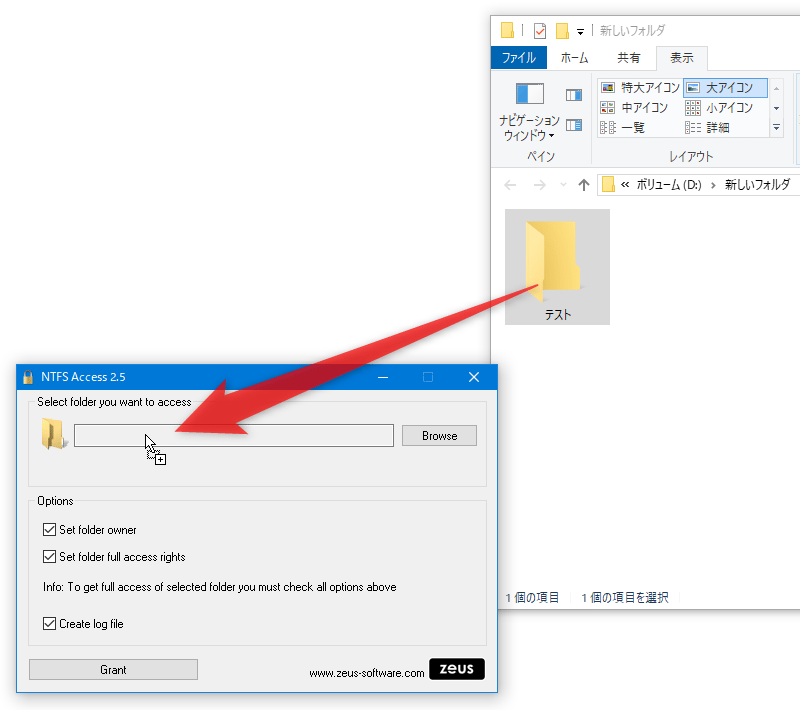Viewport: 800px width, 710px height.
Task: Choose 一覧 list layout
Action: point(623,128)
